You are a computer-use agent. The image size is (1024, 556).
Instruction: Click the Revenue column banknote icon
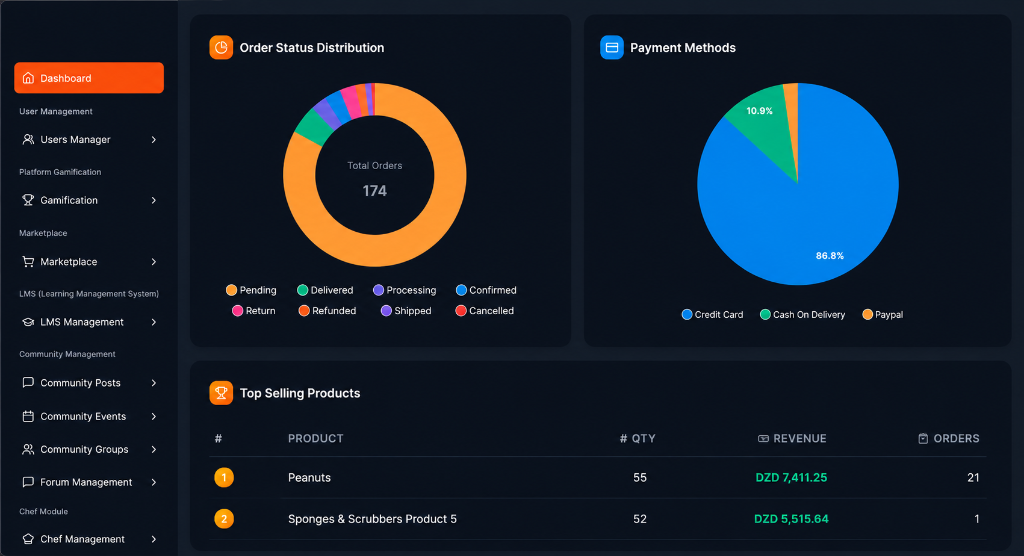(763, 438)
